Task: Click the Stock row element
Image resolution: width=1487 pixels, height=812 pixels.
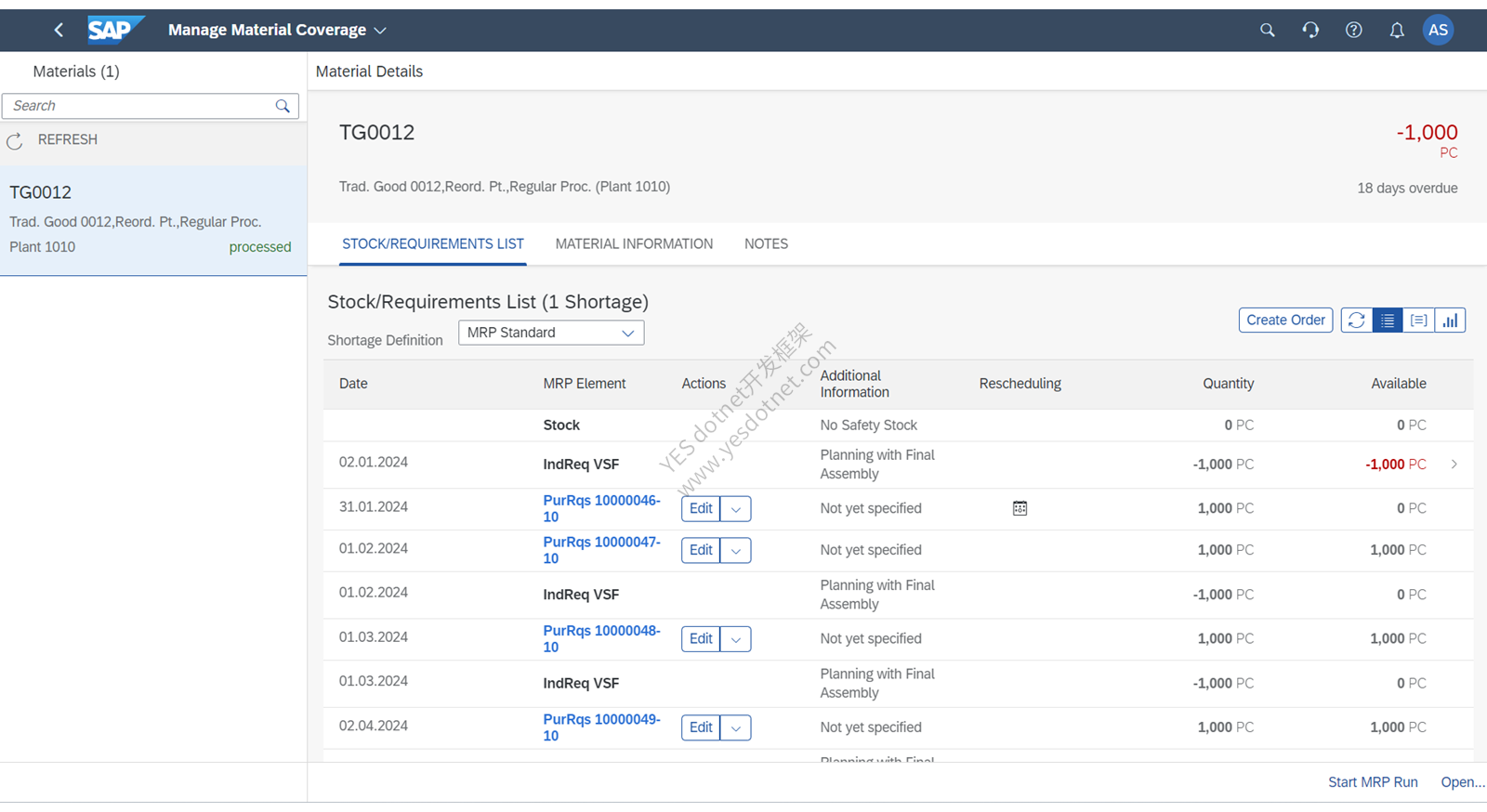Action: tap(561, 426)
